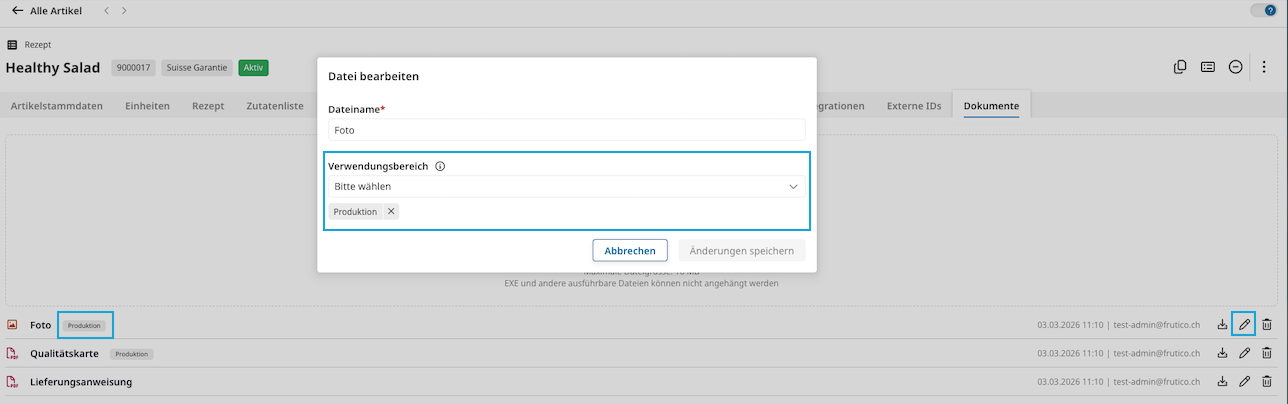1288x404 pixels.
Task: Delete the Qualitätskarte document
Action: click(1267, 353)
